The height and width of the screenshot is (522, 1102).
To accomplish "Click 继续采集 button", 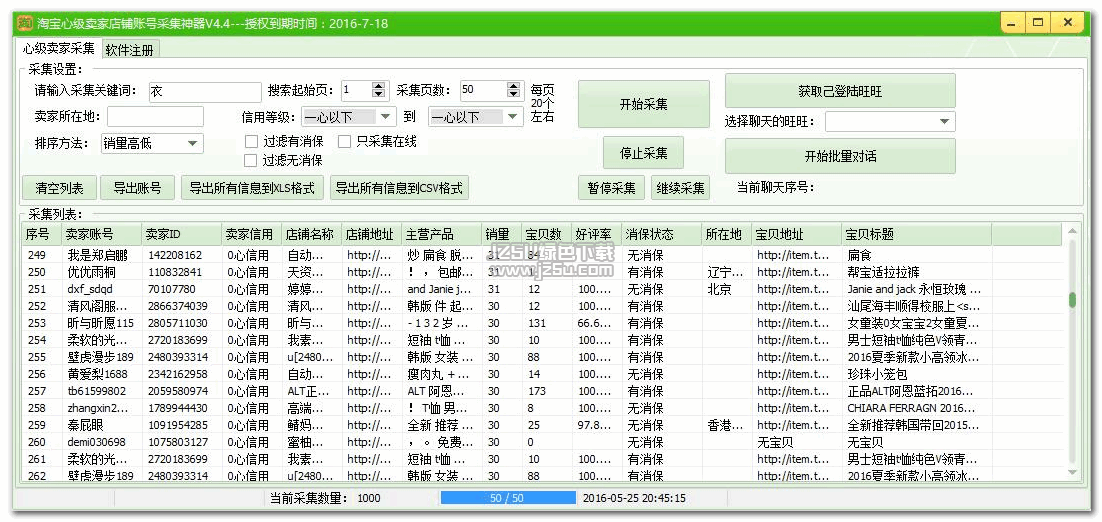I will [680, 188].
